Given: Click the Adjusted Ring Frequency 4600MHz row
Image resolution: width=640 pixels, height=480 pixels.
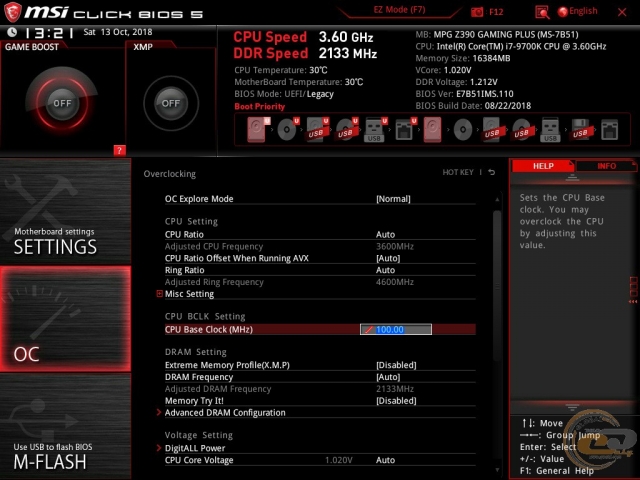Looking at the screenshot, I should (x=320, y=282).
